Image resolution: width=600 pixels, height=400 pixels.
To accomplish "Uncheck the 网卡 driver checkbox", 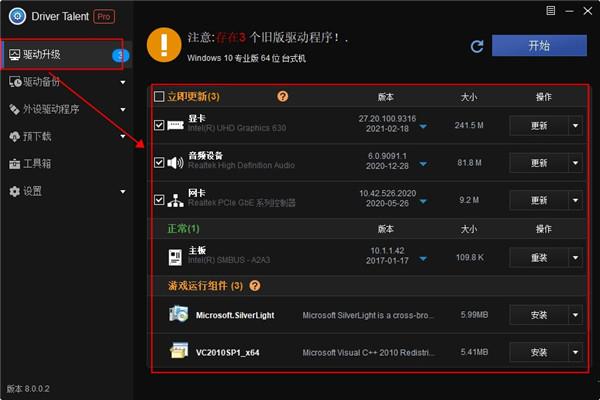I will coord(159,200).
